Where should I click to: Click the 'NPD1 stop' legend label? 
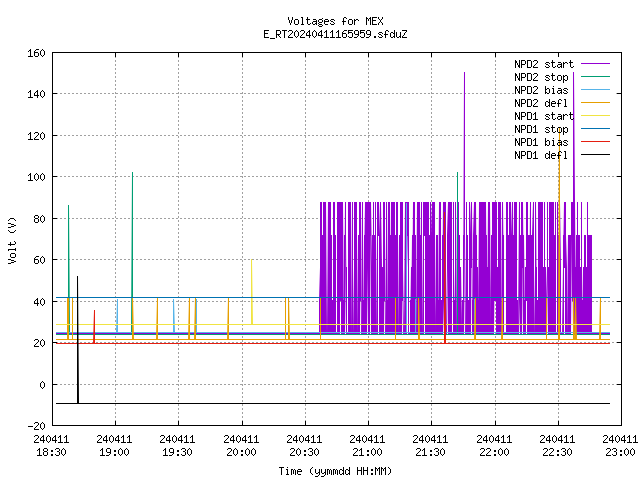coord(541,129)
